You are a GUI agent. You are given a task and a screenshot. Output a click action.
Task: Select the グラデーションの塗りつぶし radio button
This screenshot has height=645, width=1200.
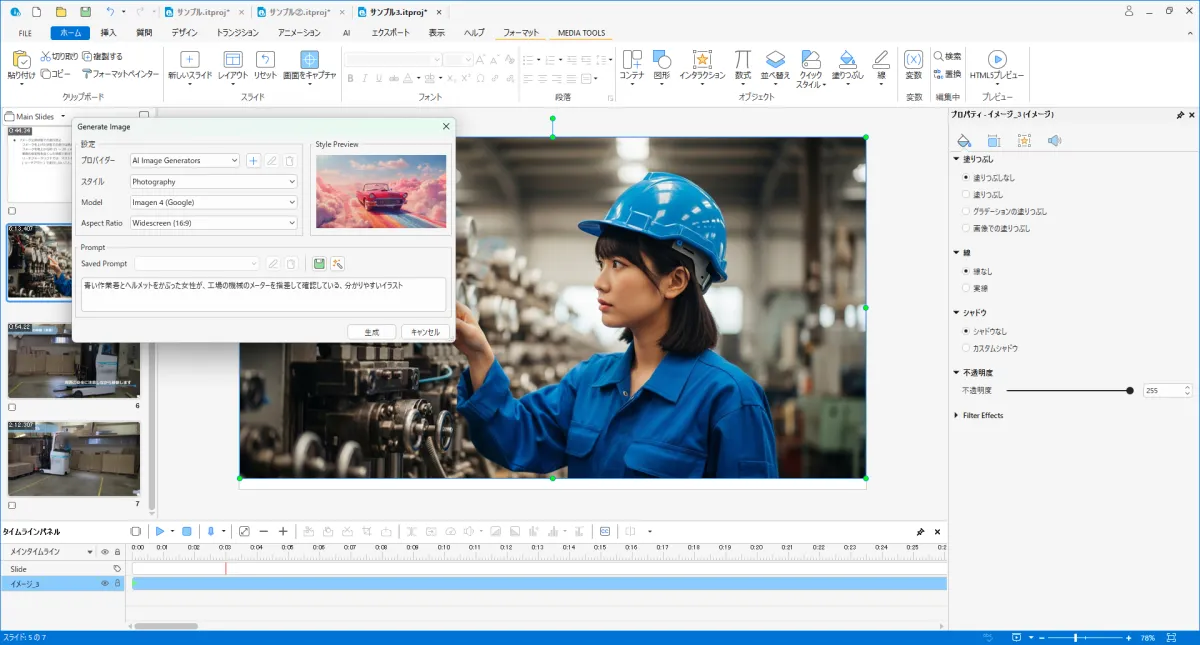pyautogui.click(x=965, y=211)
